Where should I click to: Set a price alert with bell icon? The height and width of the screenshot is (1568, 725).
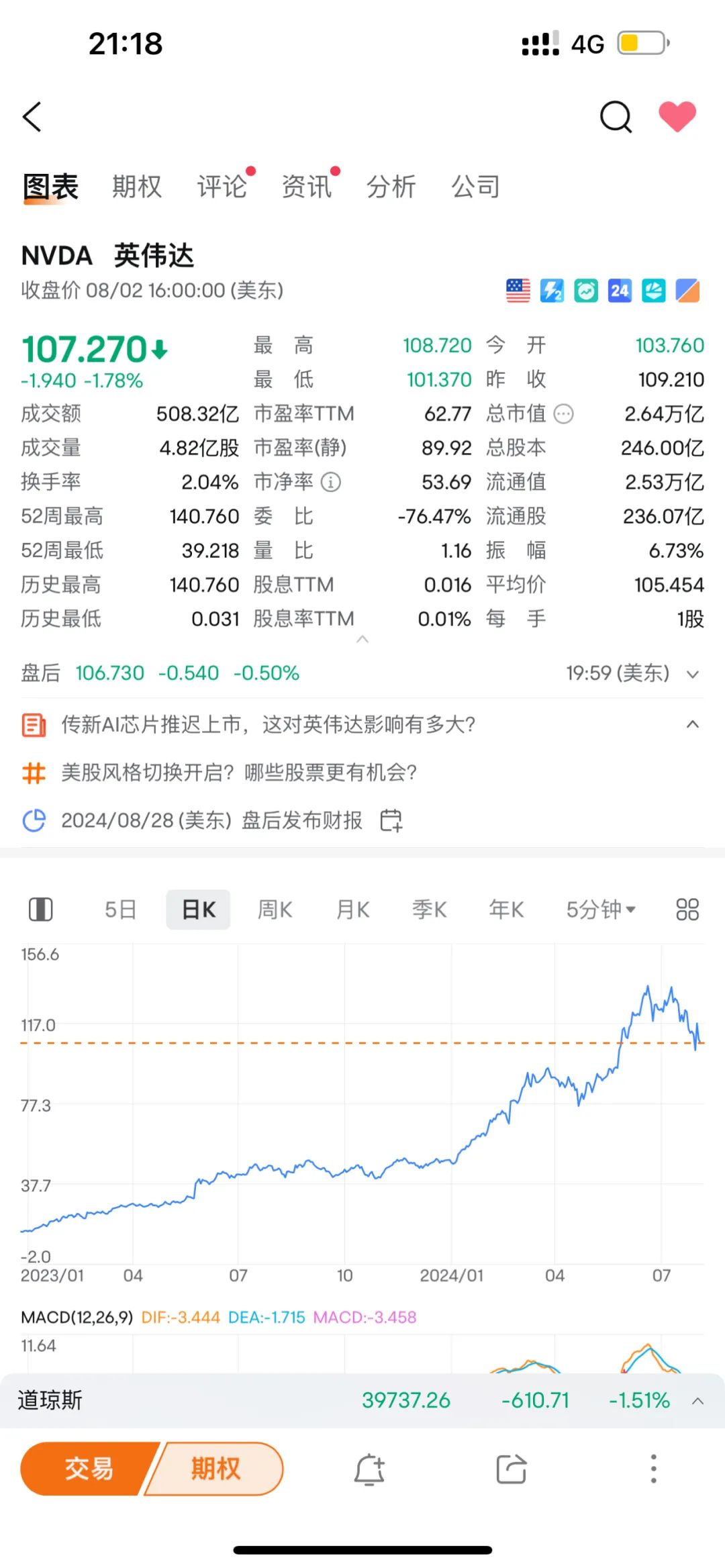pos(369,1469)
